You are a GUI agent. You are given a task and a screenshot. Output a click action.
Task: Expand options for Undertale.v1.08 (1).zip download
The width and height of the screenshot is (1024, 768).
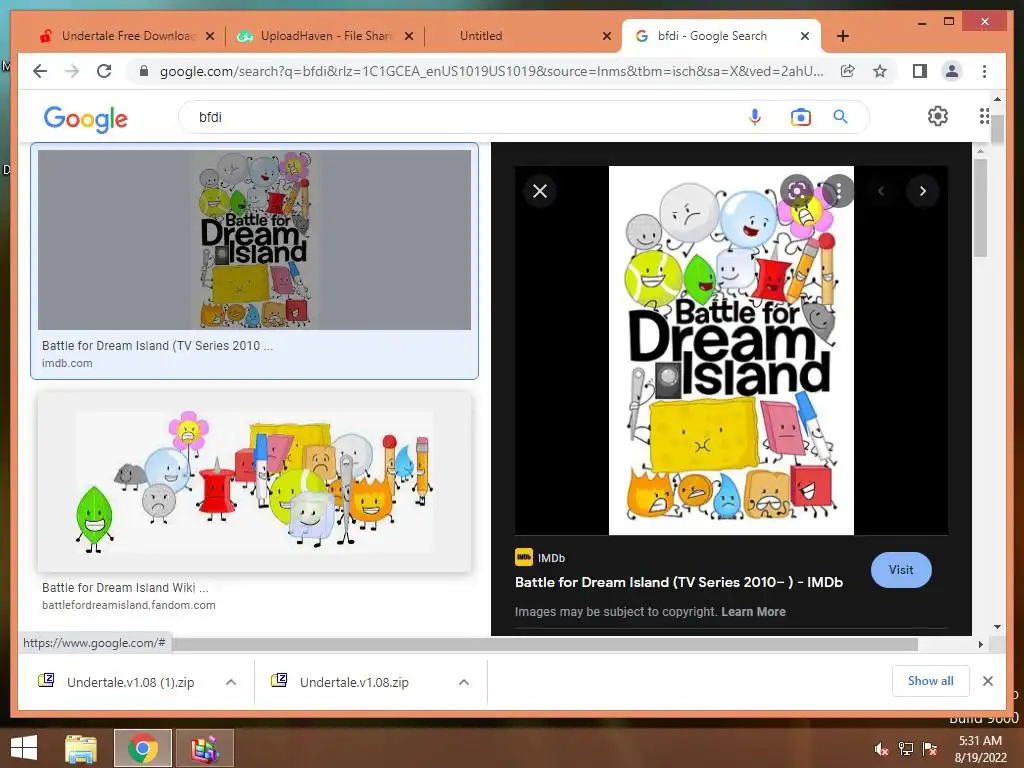[231, 682]
